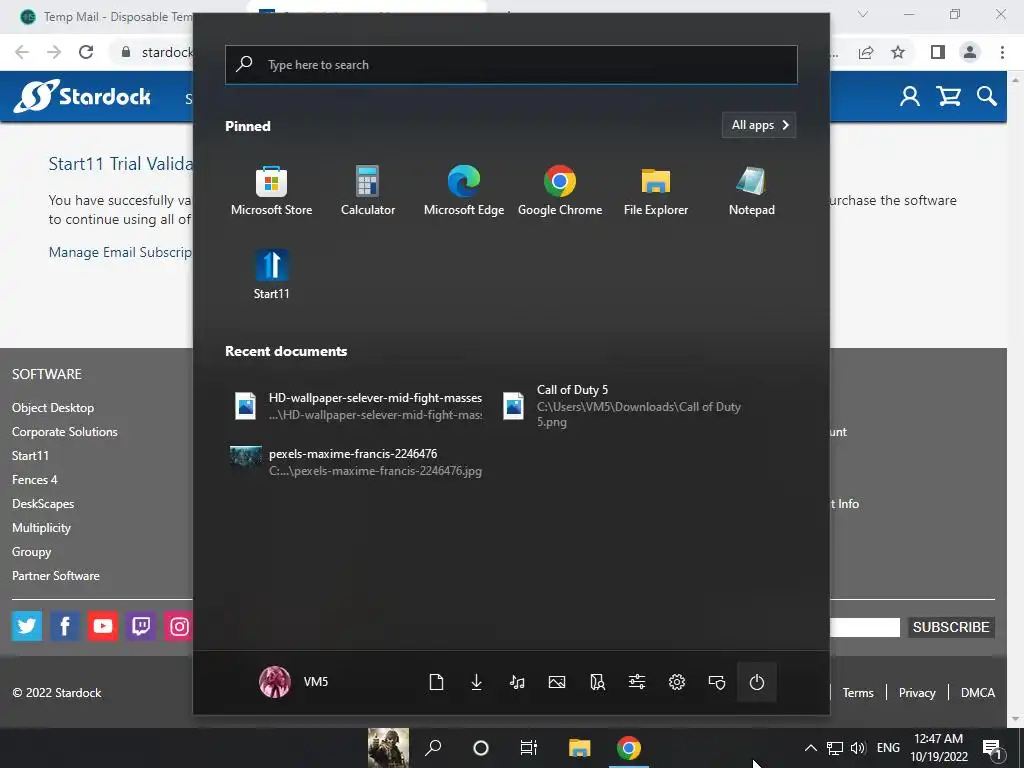Bookmark this page with star icon
This screenshot has width=1024, height=768.
[898, 52]
